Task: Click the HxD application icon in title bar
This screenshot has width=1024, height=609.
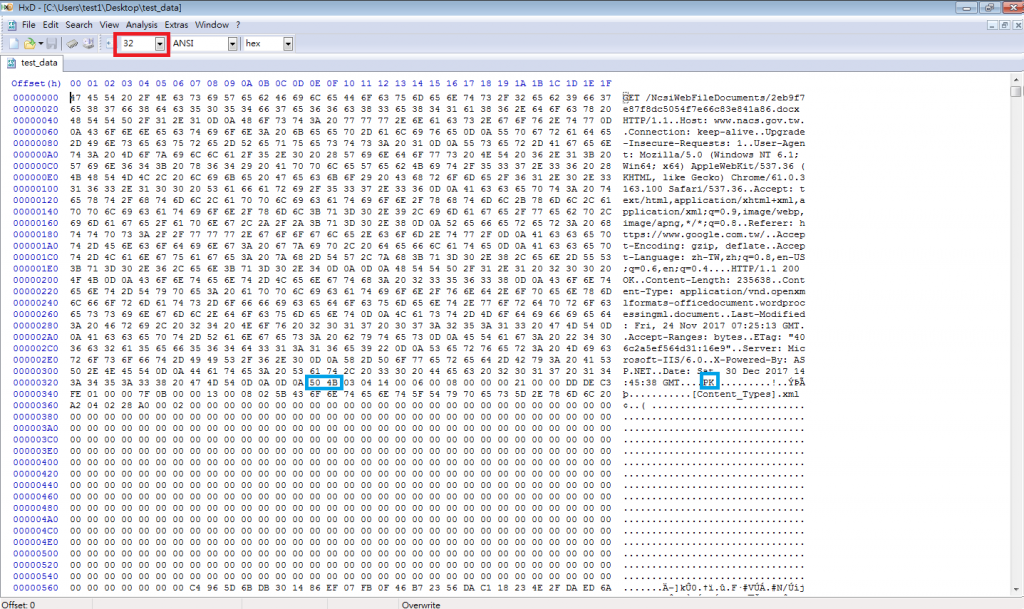Action: [7, 7]
